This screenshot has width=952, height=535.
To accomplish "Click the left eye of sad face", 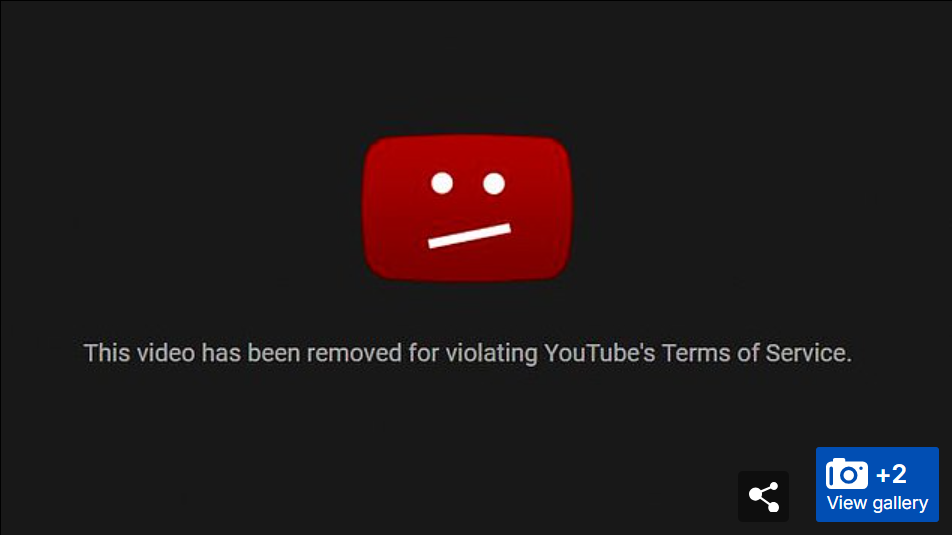I will pos(442,183).
